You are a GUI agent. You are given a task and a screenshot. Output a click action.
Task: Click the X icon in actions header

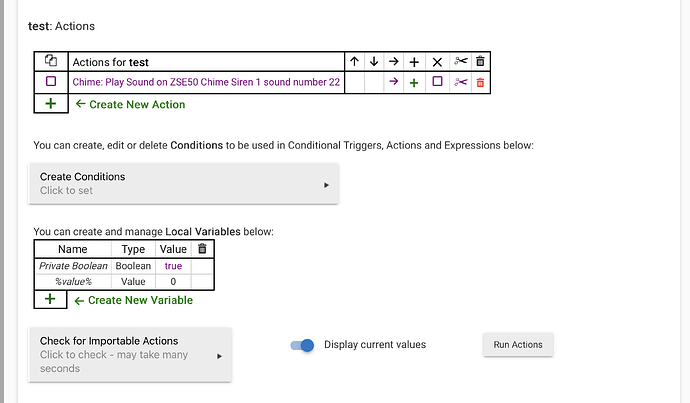tap(437, 62)
